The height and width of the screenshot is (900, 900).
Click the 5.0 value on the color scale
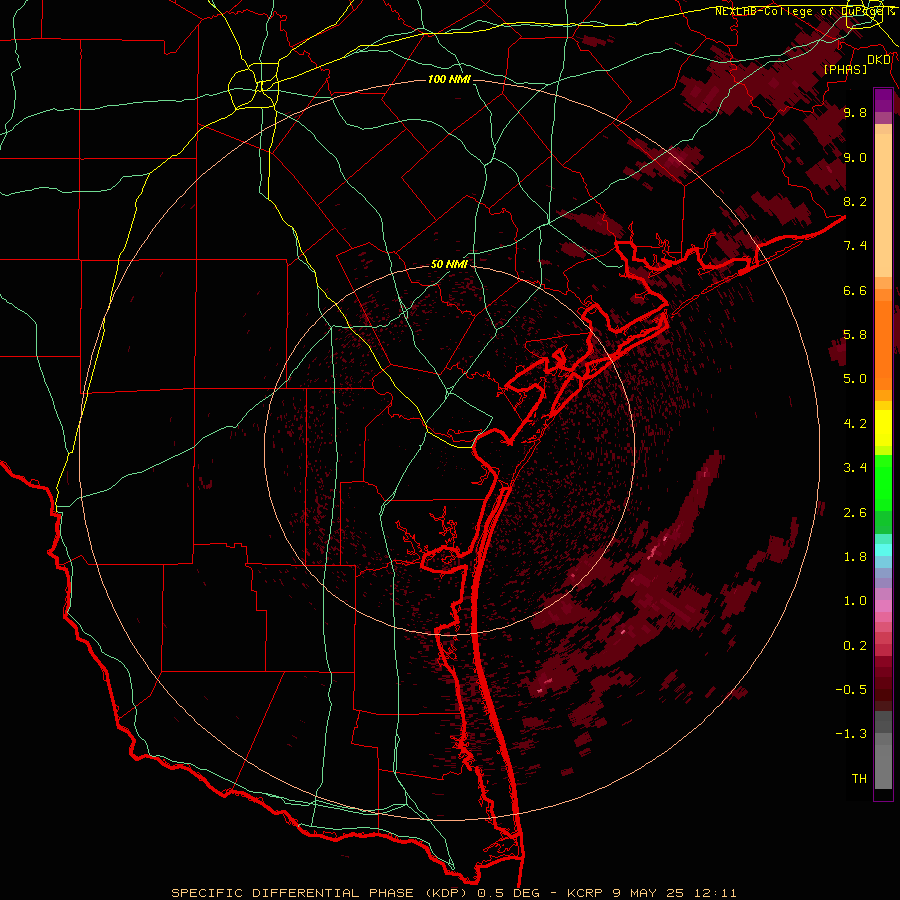tap(855, 379)
